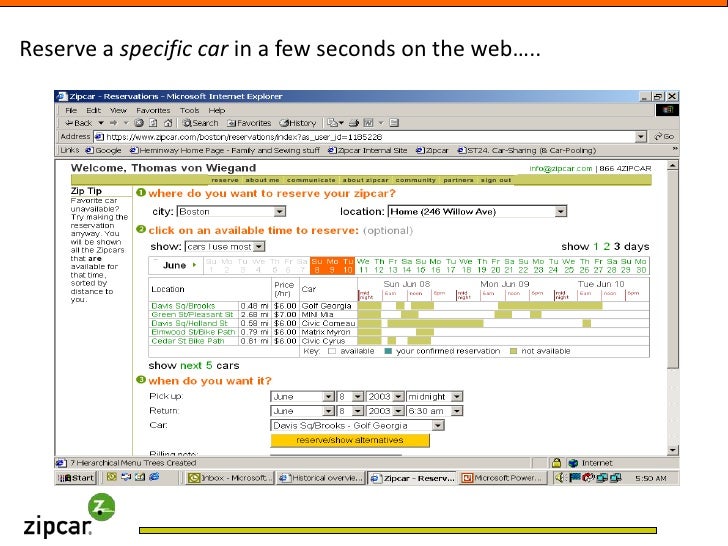Viewport: 728px width, 546px height.
Task: Click the Forward arrow in IE toolbar
Action: tap(113, 123)
